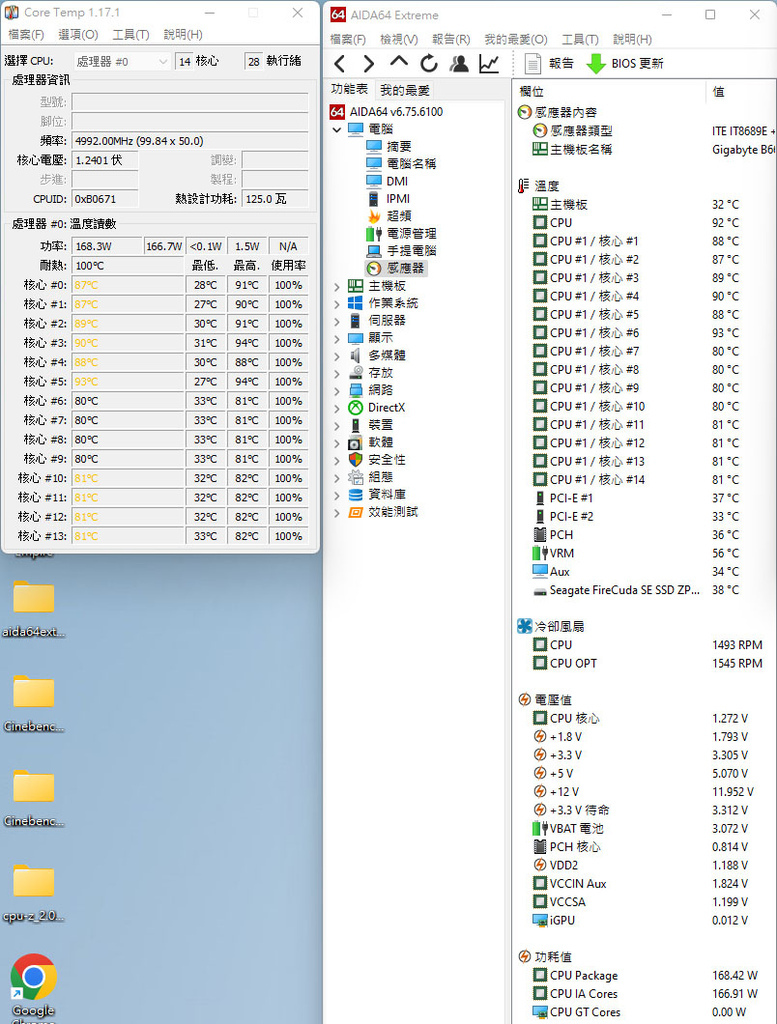Open Core Temp 工具(T) menu
The image size is (777, 1024).
(x=131, y=35)
